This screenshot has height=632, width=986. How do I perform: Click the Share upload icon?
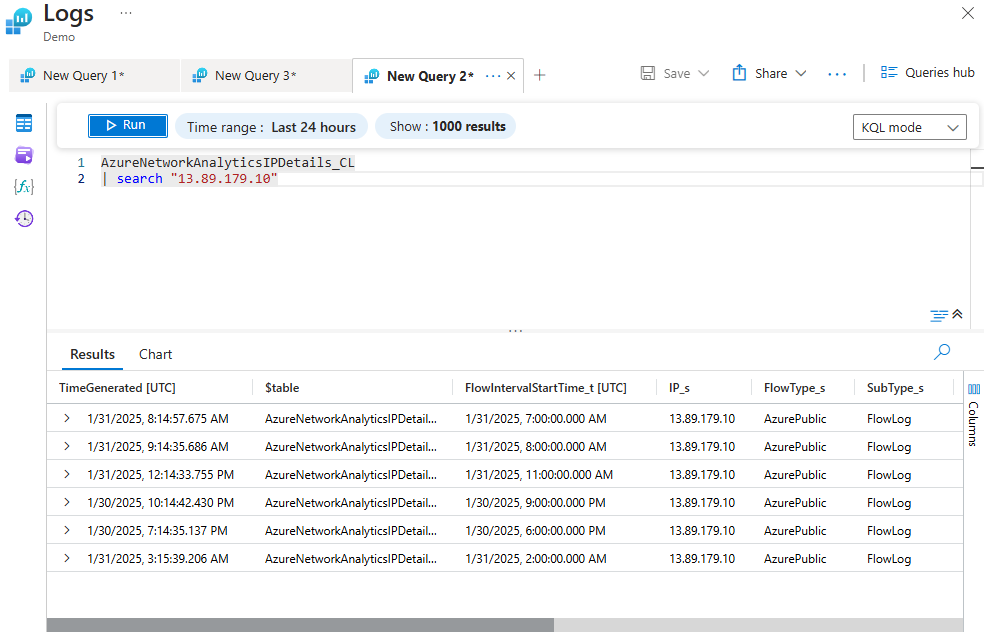pos(740,73)
